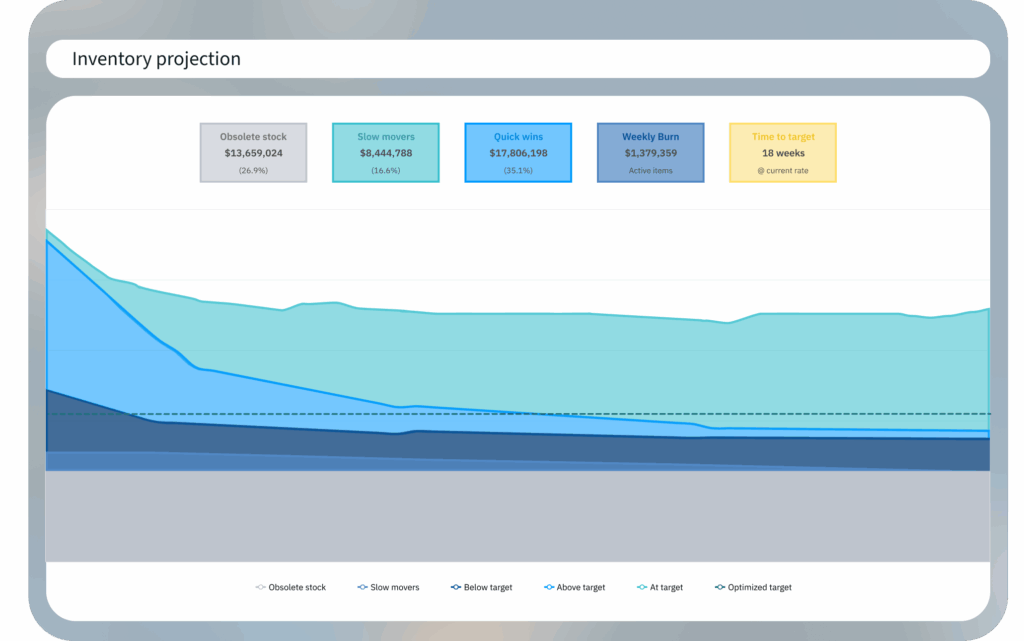The height and width of the screenshot is (641, 1024).
Task: Click the At target legend marker icon
Action: (x=641, y=587)
